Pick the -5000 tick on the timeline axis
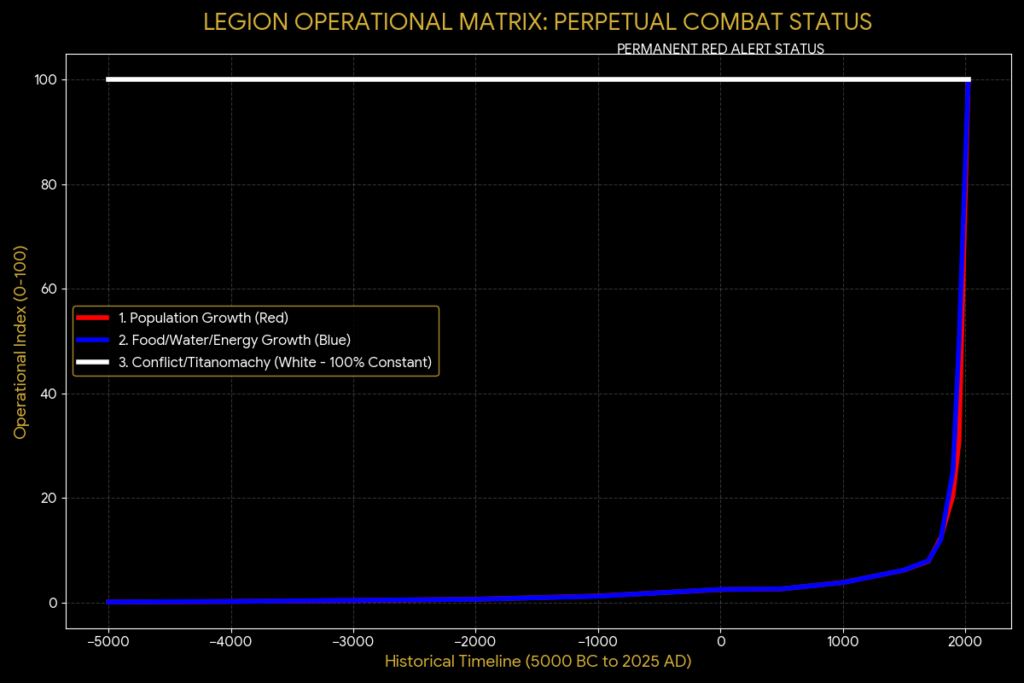 coord(108,640)
